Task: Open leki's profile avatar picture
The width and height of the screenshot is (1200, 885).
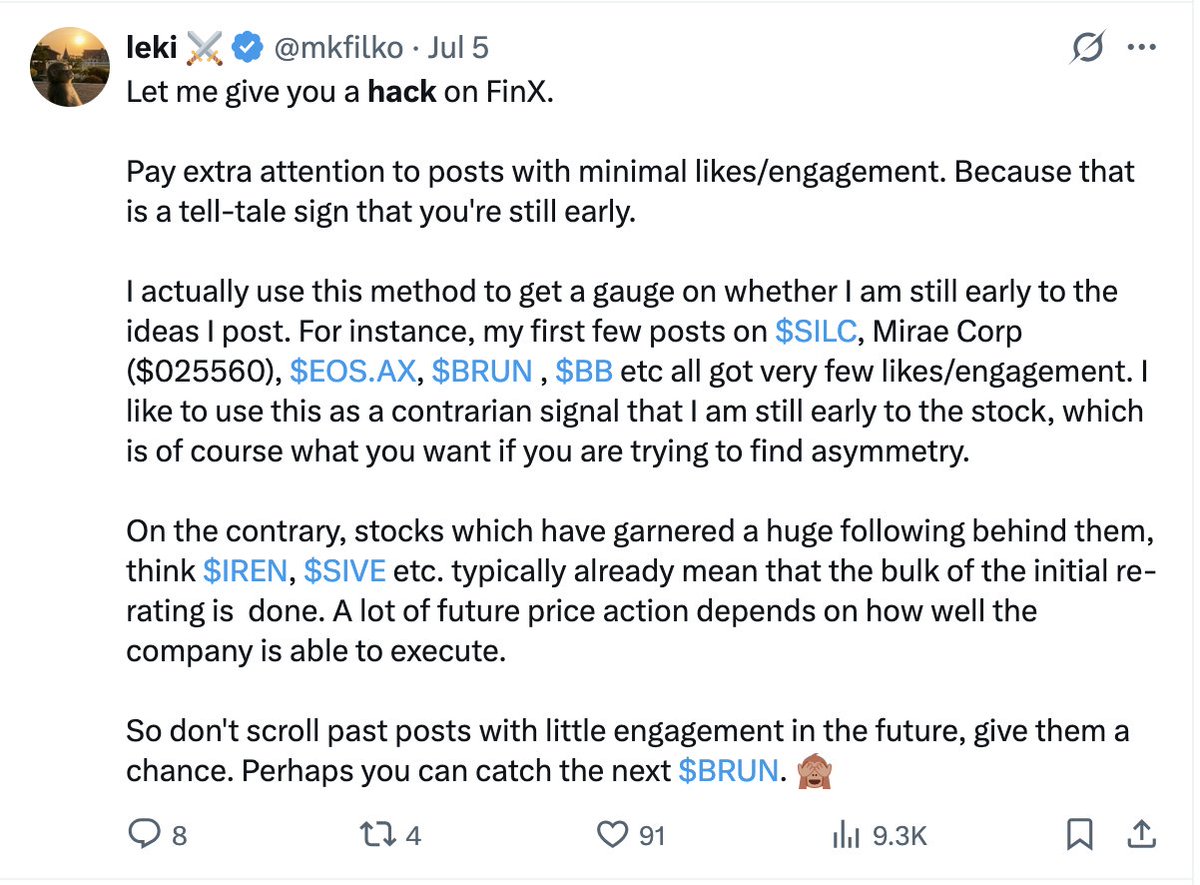Action: (x=70, y=67)
